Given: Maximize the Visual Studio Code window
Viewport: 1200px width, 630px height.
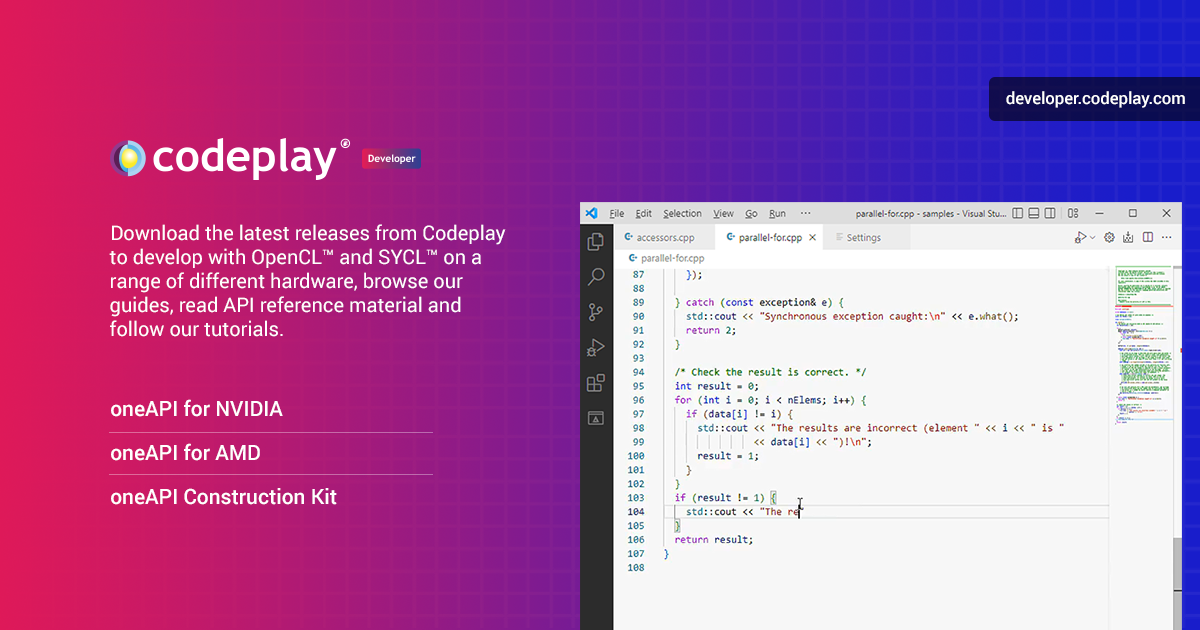Looking at the screenshot, I should click(1133, 213).
